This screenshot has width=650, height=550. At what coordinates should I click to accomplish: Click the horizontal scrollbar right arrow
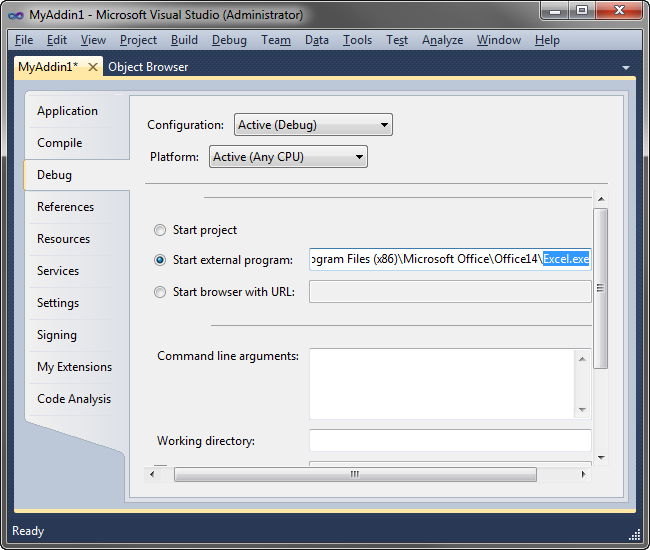tap(583, 474)
